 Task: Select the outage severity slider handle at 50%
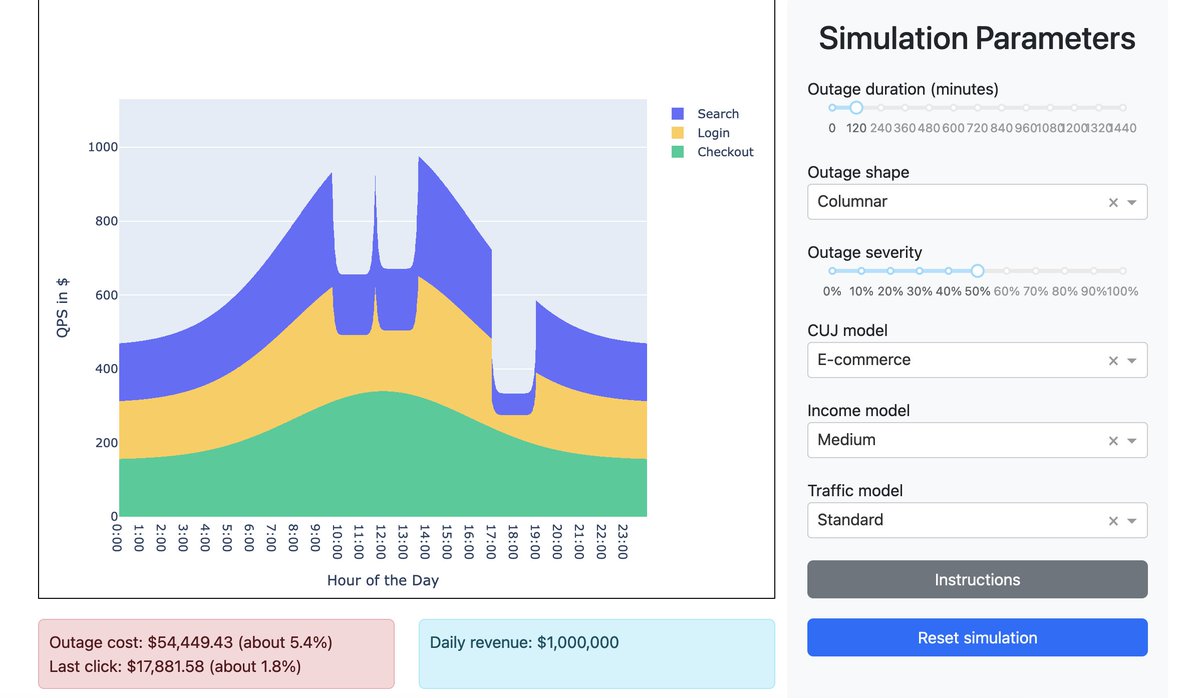(x=977, y=271)
